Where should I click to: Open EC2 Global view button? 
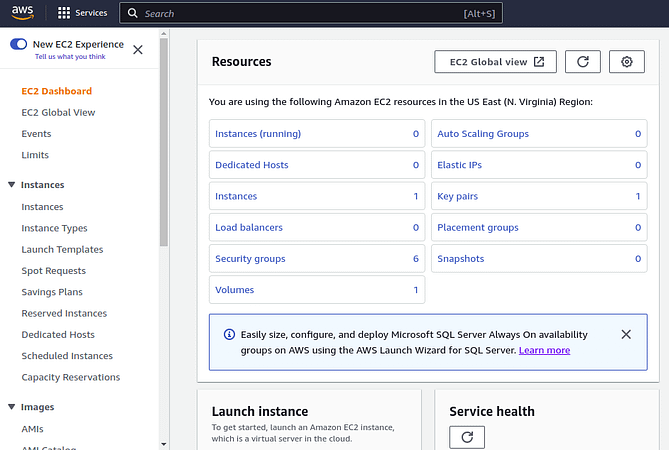coord(495,62)
